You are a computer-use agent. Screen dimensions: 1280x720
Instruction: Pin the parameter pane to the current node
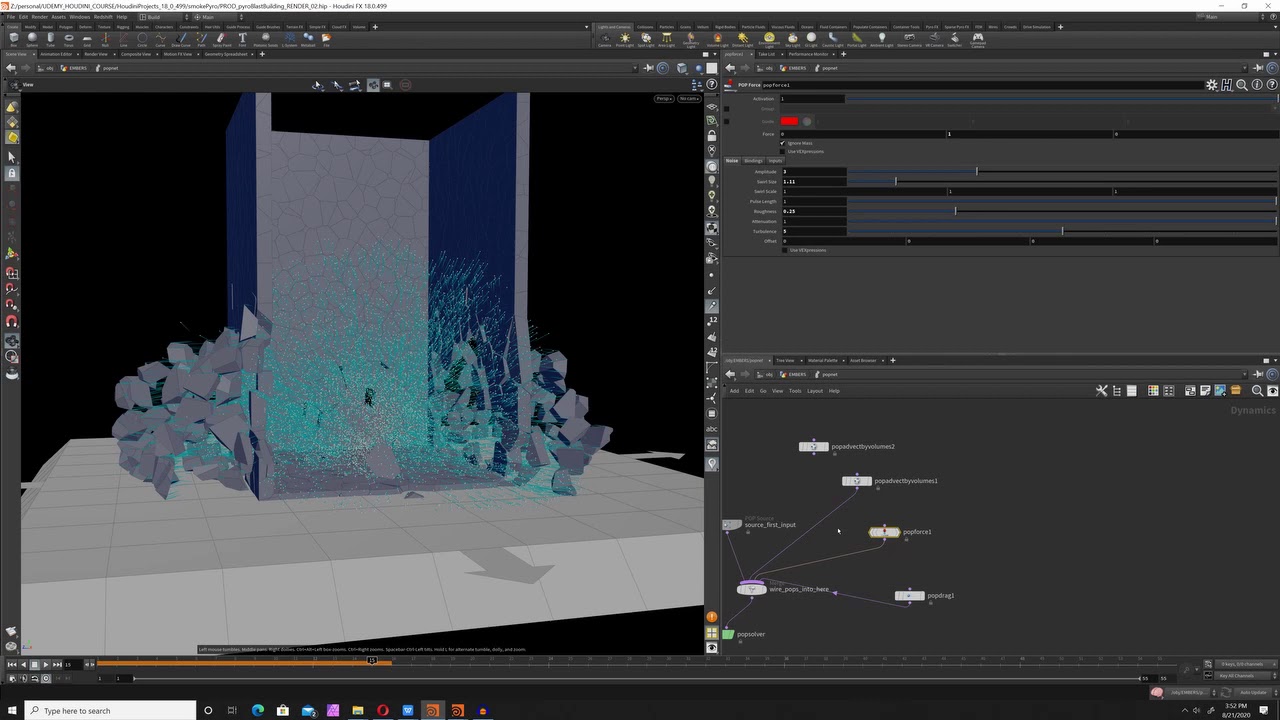(1258, 68)
